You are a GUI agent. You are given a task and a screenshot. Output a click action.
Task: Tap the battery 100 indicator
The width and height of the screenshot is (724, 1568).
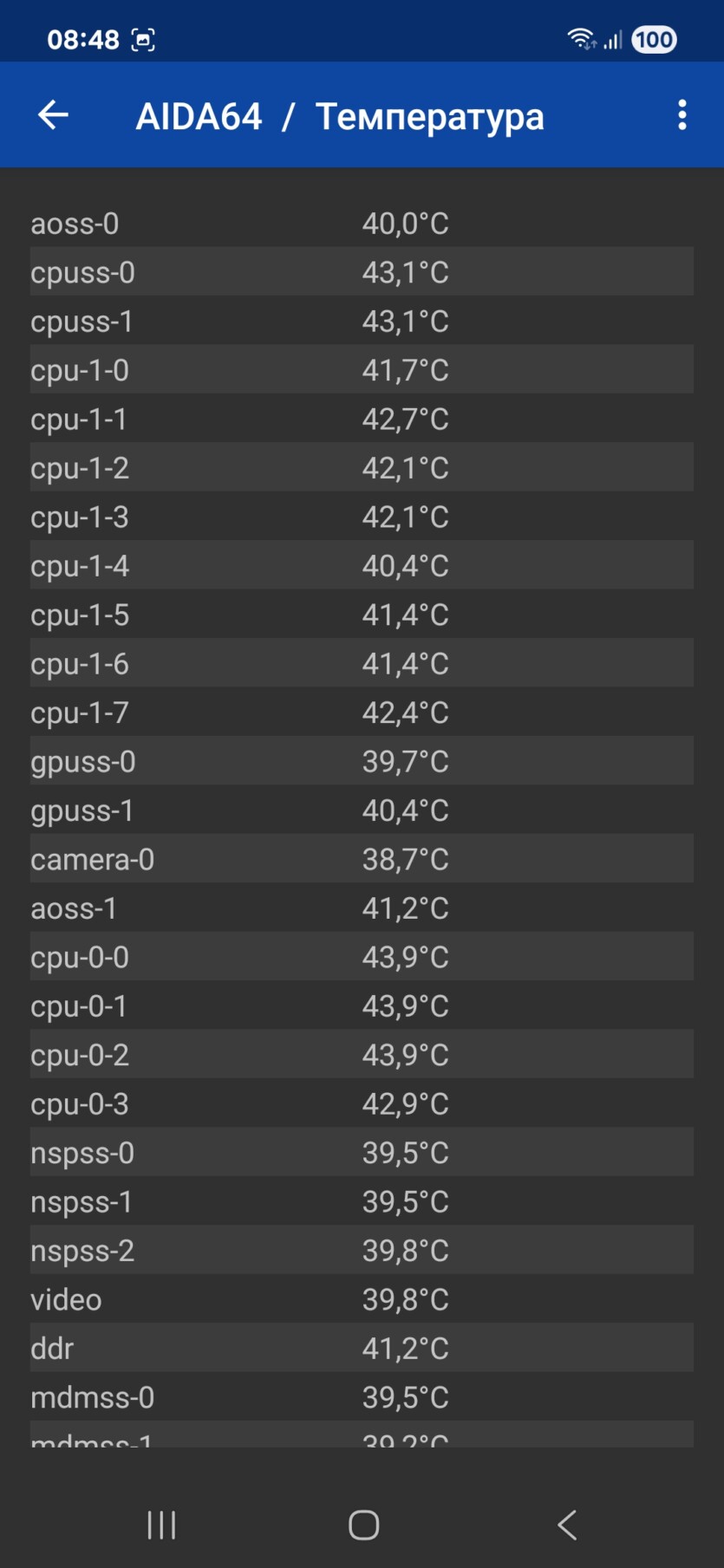(x=654, y=39)
